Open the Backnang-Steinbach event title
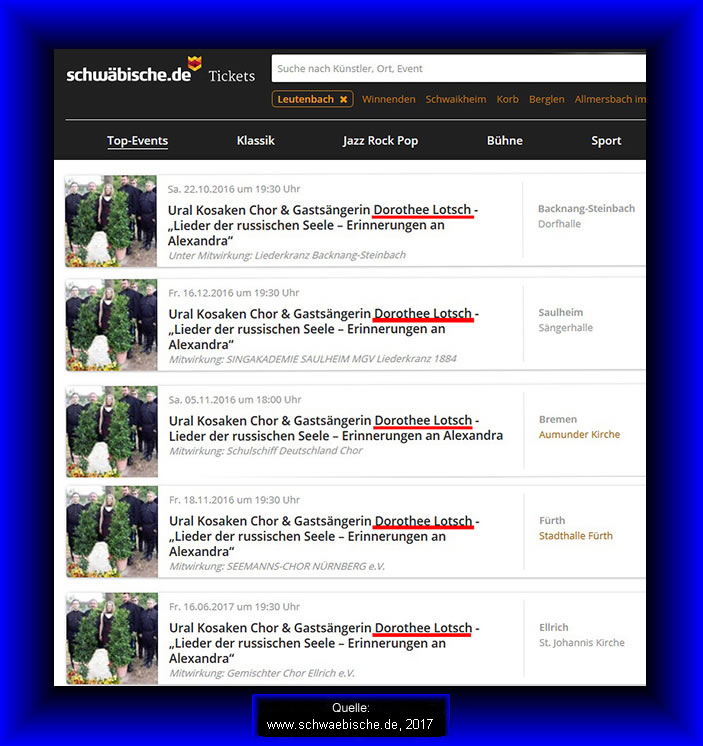 [323, 225]
